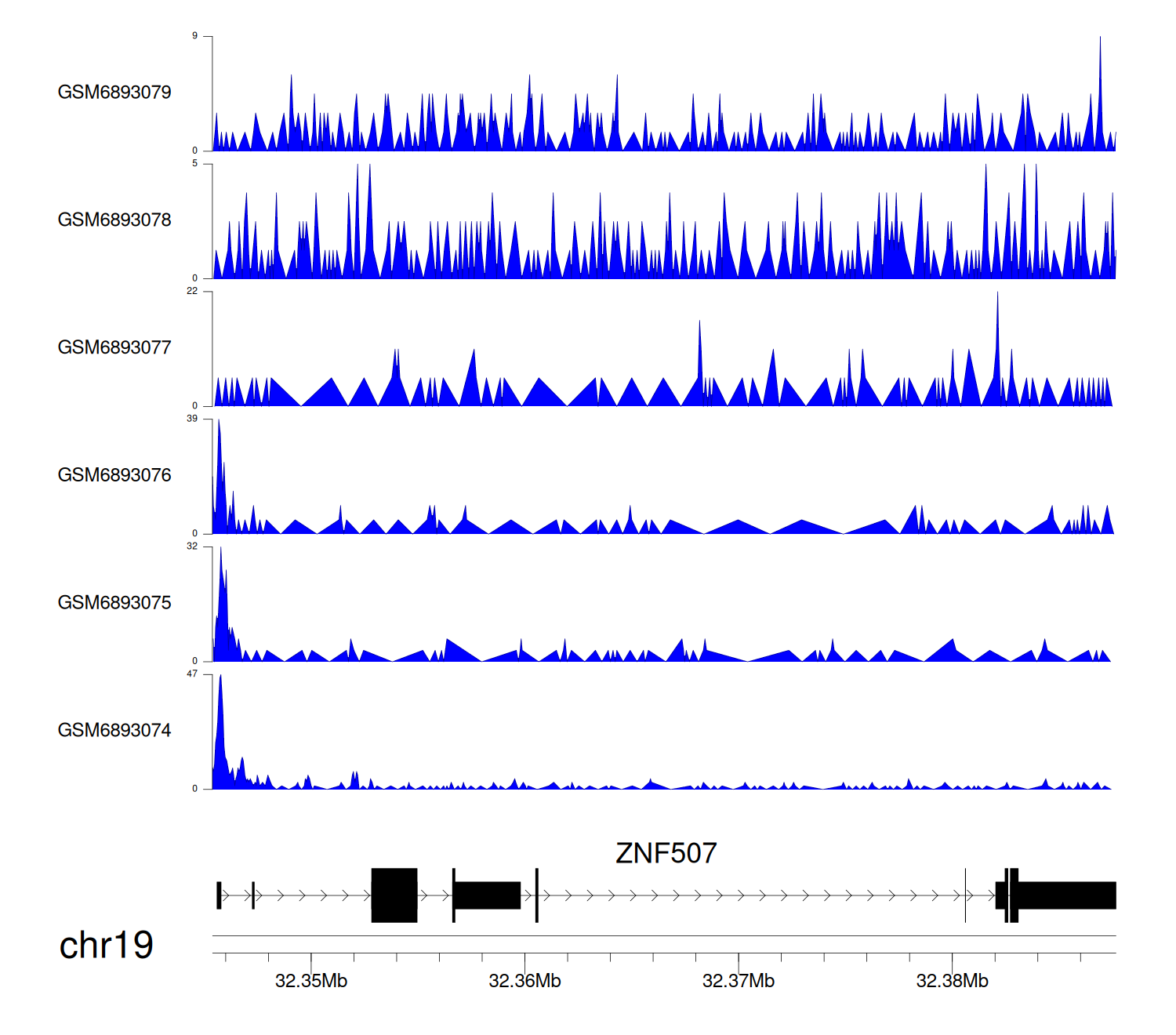Screen dimensions: 1176x1035
Task: Click the GSM6893075 track label
Action: pos(114,603)
